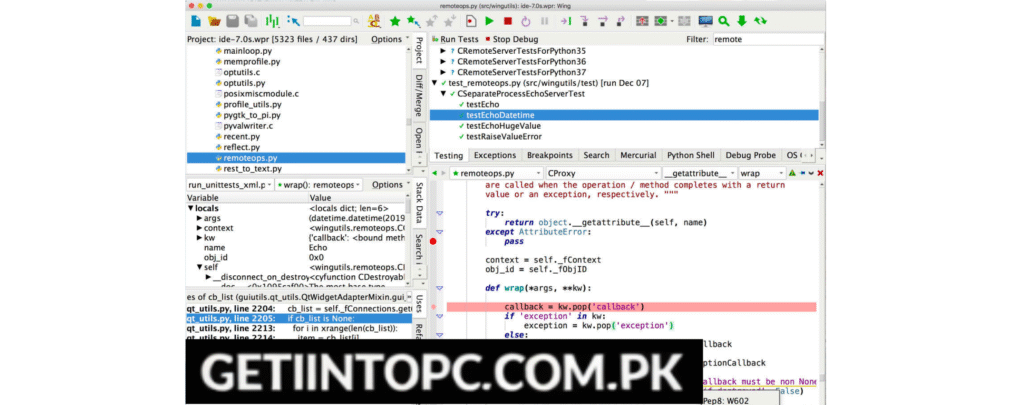Screen dimensions: 1024x405
Task: Switch to the Breakpoints tab
Action: 550,155
